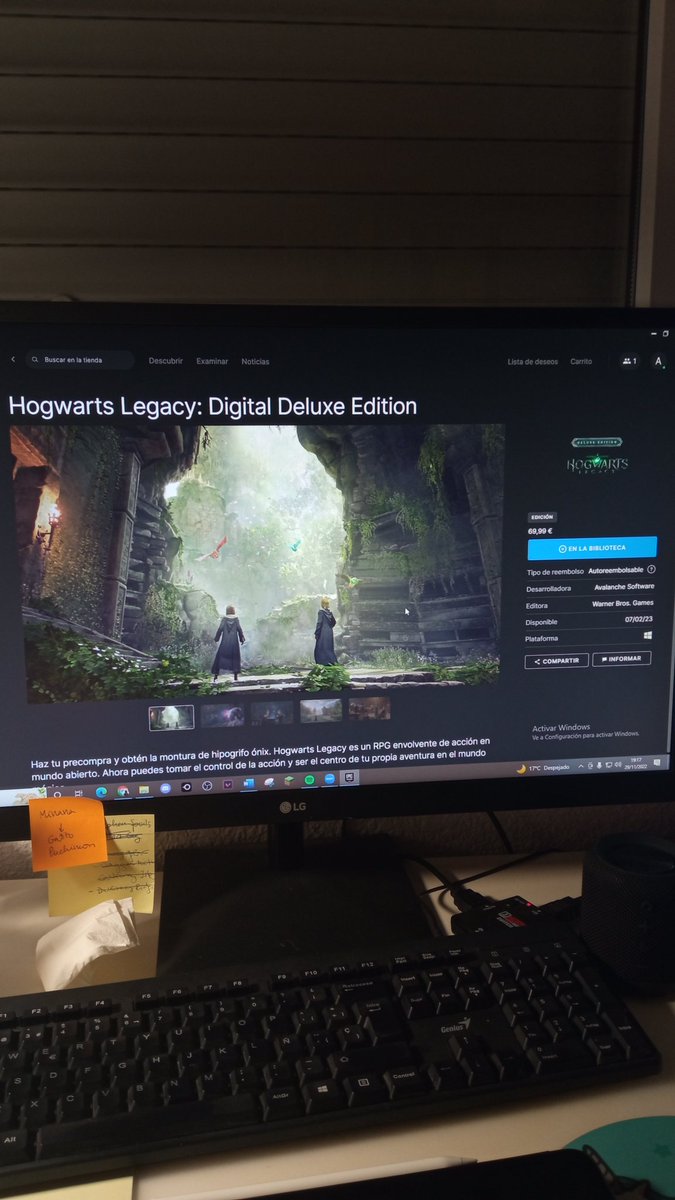Click the 69,99 € price
The height and width of the screenshot is (1200, 675).
coord(541,530)
